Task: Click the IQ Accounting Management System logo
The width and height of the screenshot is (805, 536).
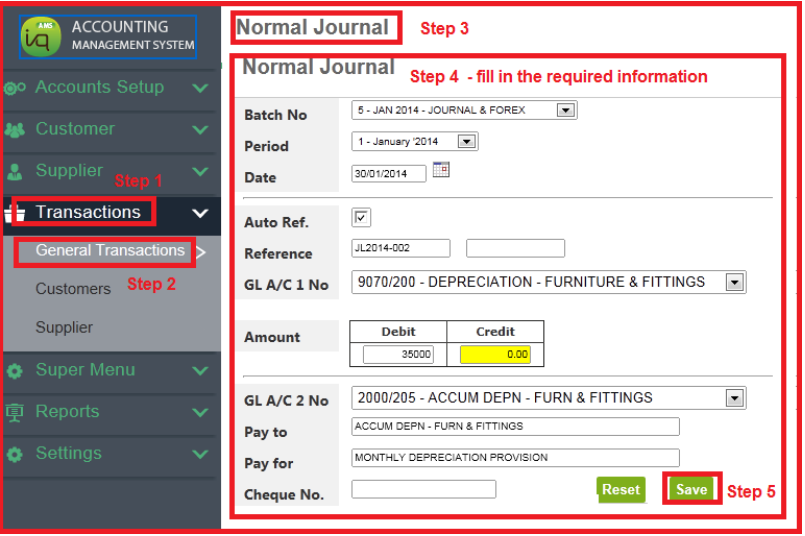Action: point(107,36)
